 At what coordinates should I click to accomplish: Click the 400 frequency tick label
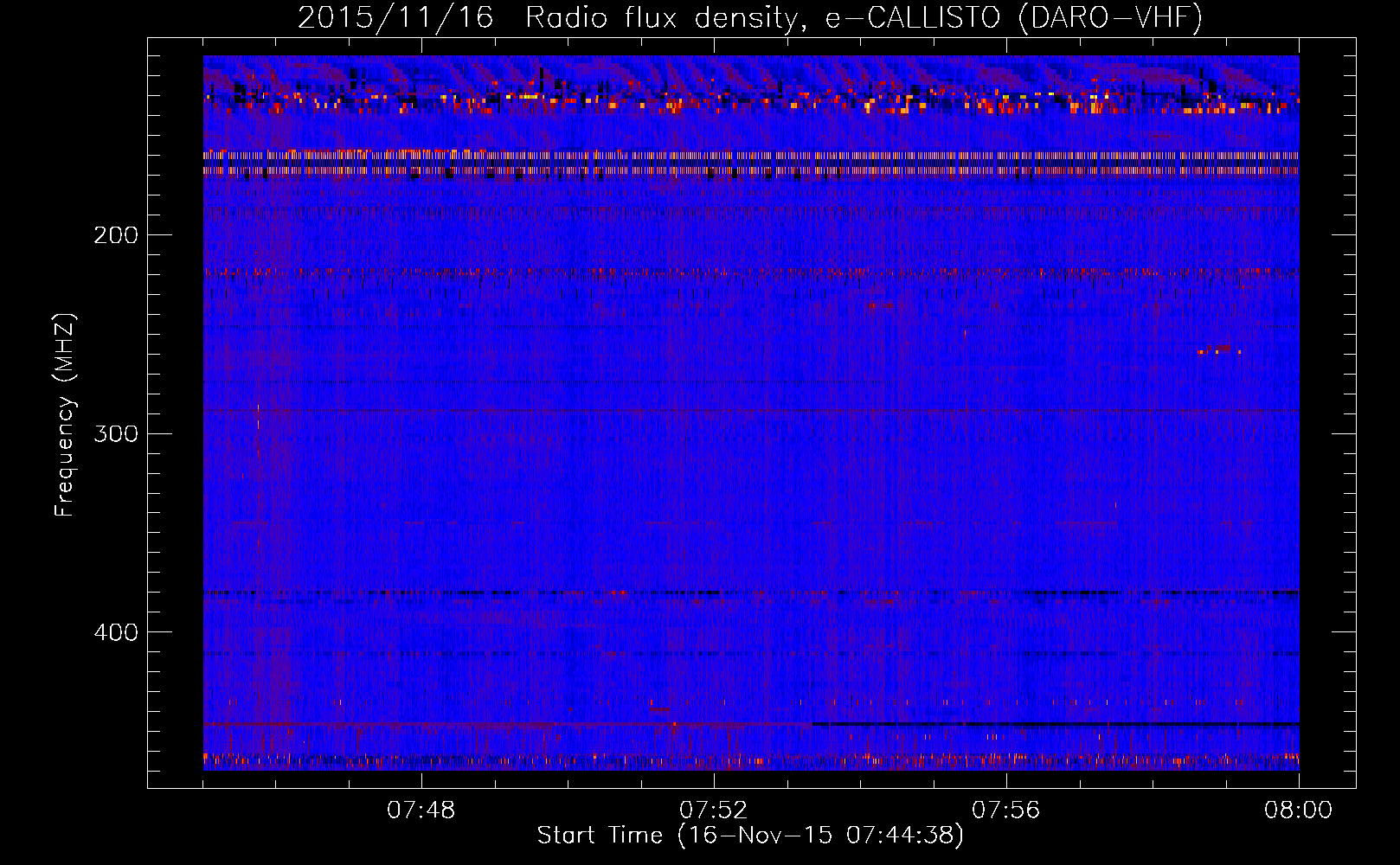tap(116, 632)
